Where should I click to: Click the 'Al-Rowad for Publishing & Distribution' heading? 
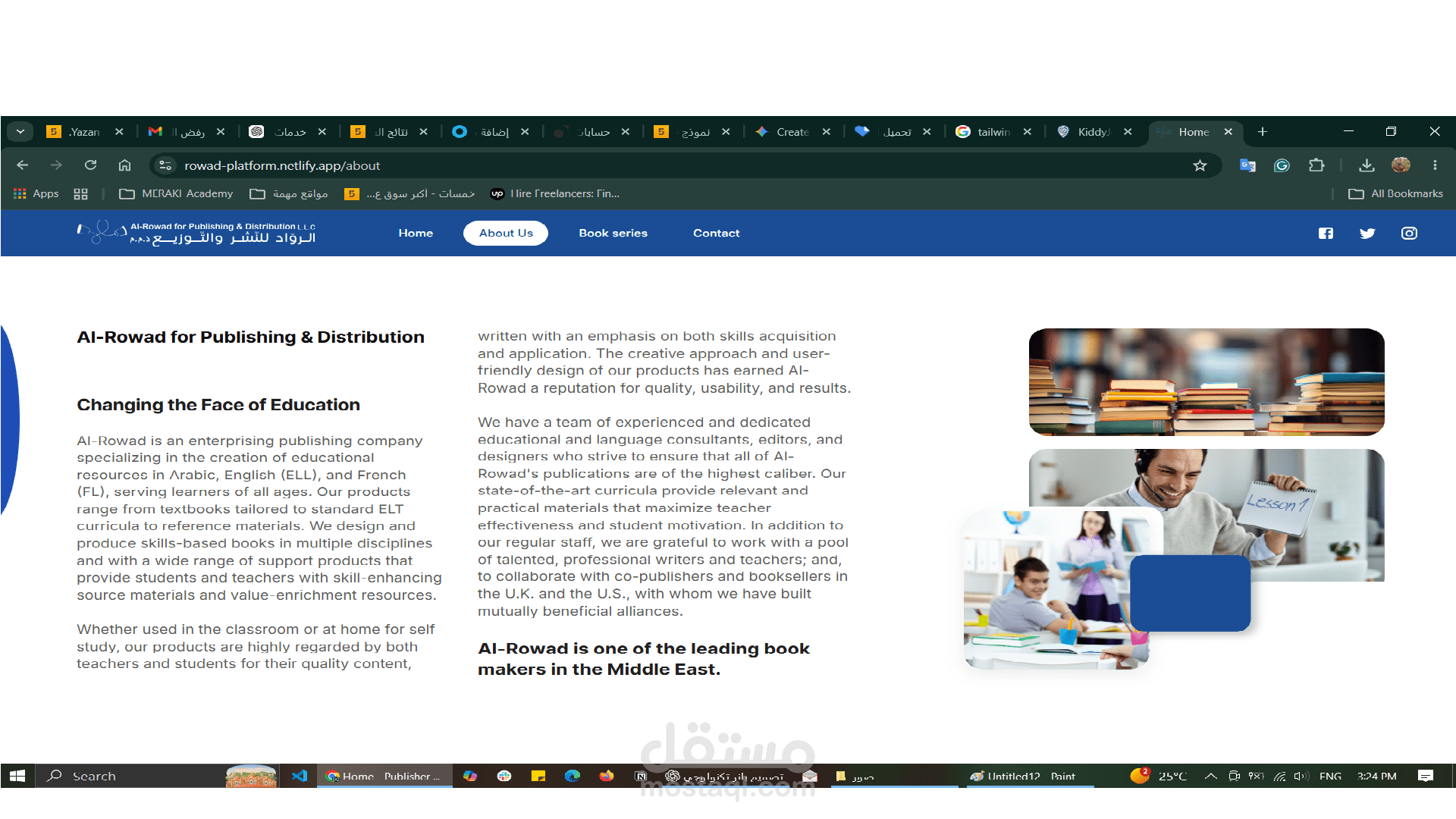pos(250,337)
